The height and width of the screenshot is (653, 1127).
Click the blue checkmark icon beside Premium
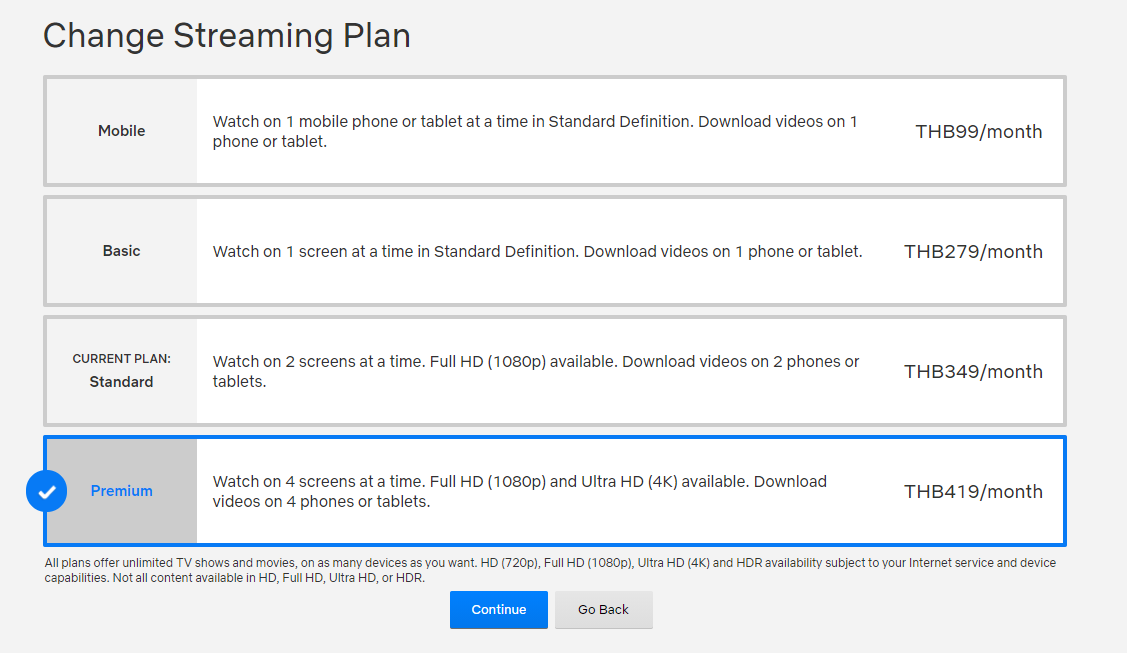tap(46, 491)
